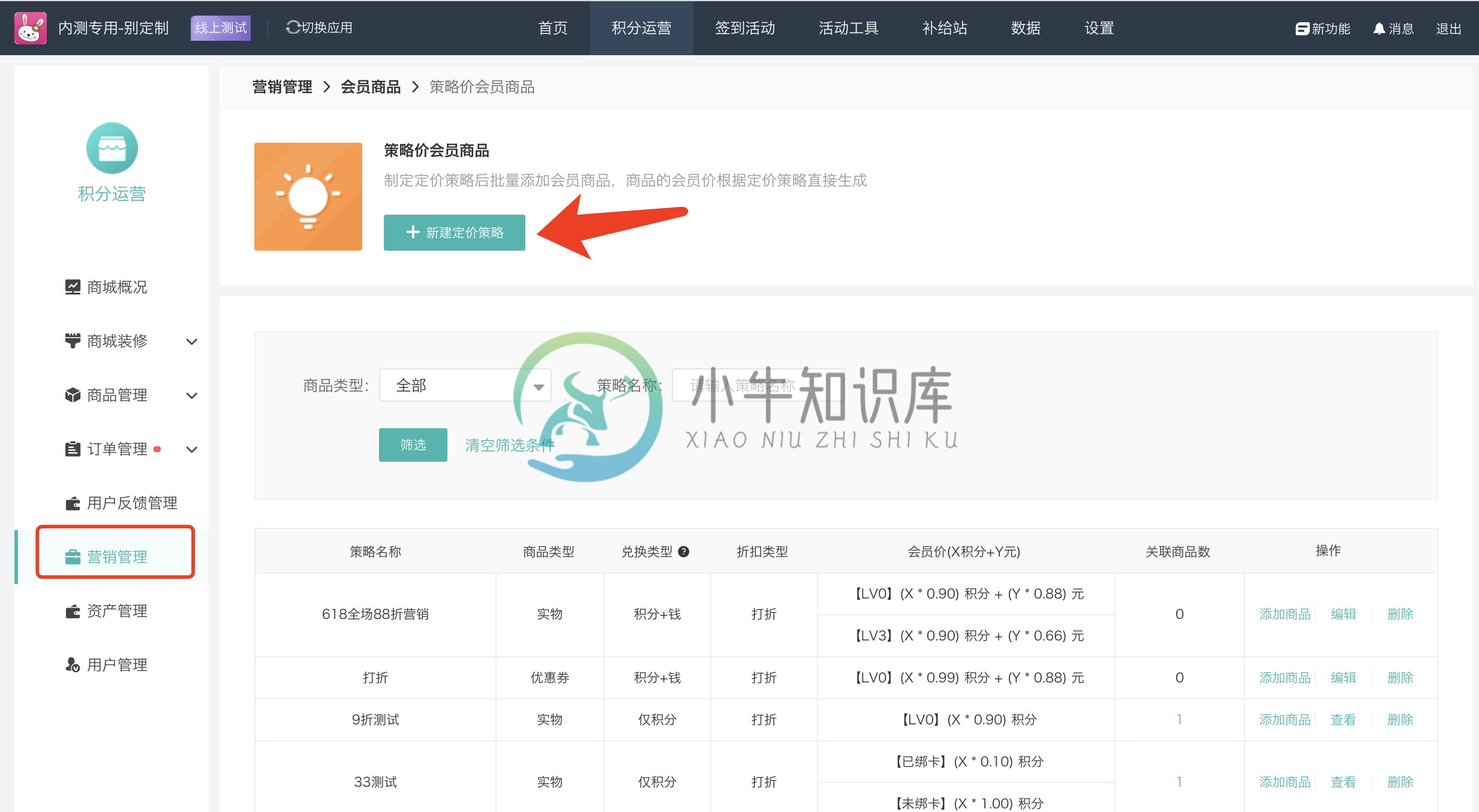Click 删除 in the 优惠券 row
The height and width of the screenshot is (812, 1479).
tap(1400, 678)
